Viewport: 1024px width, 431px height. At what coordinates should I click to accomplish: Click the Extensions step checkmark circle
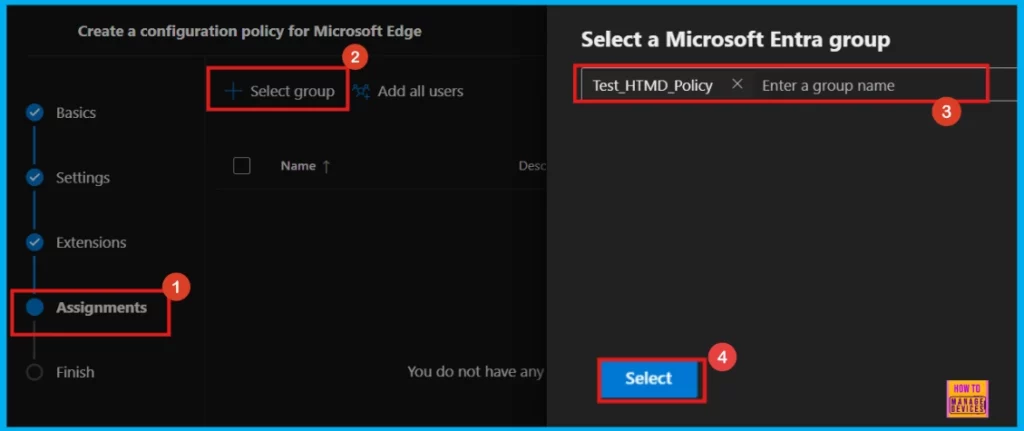(34, 242)
